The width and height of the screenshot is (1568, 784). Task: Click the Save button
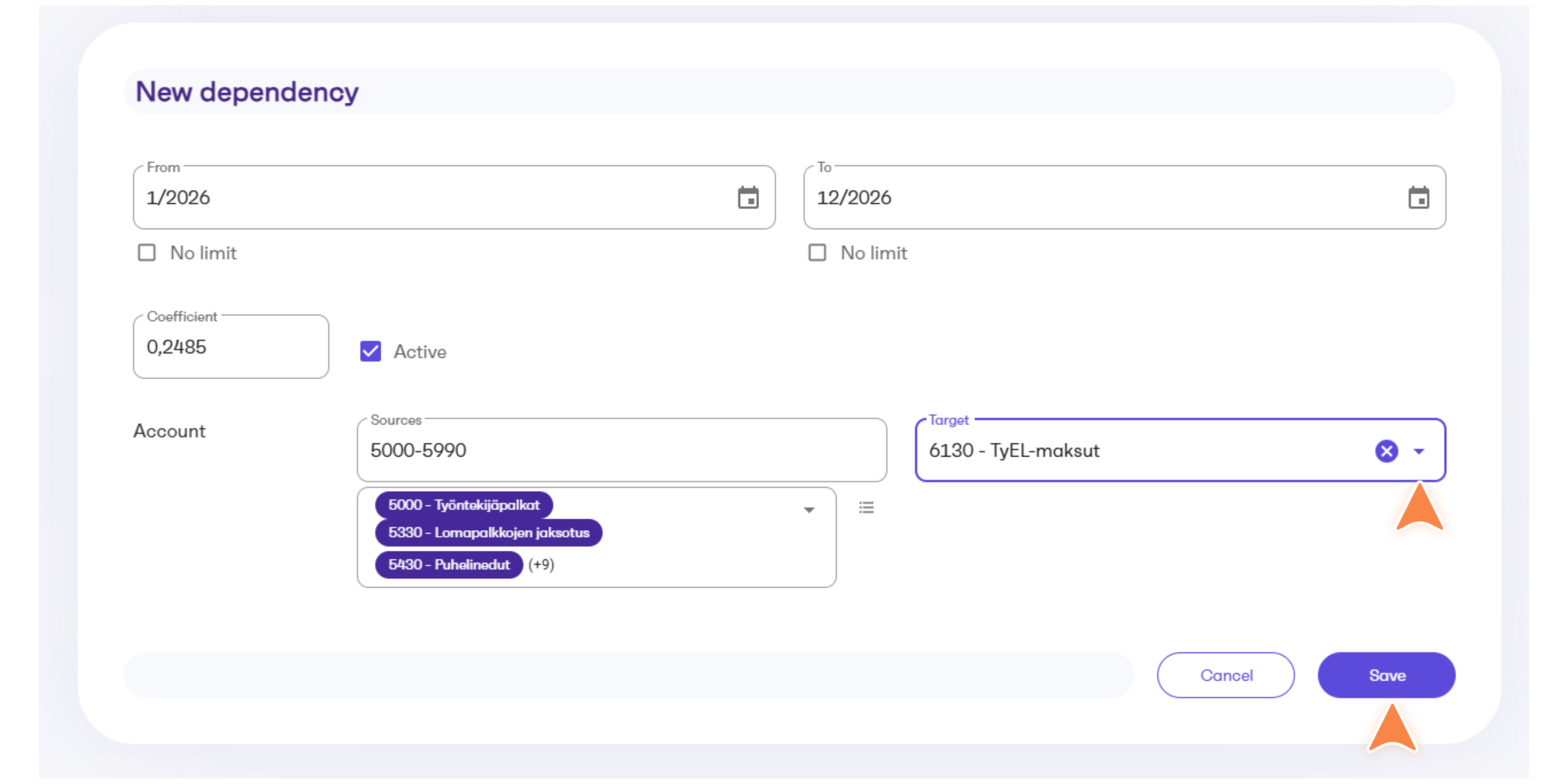pyautogui.click(x=1386, y=675)
